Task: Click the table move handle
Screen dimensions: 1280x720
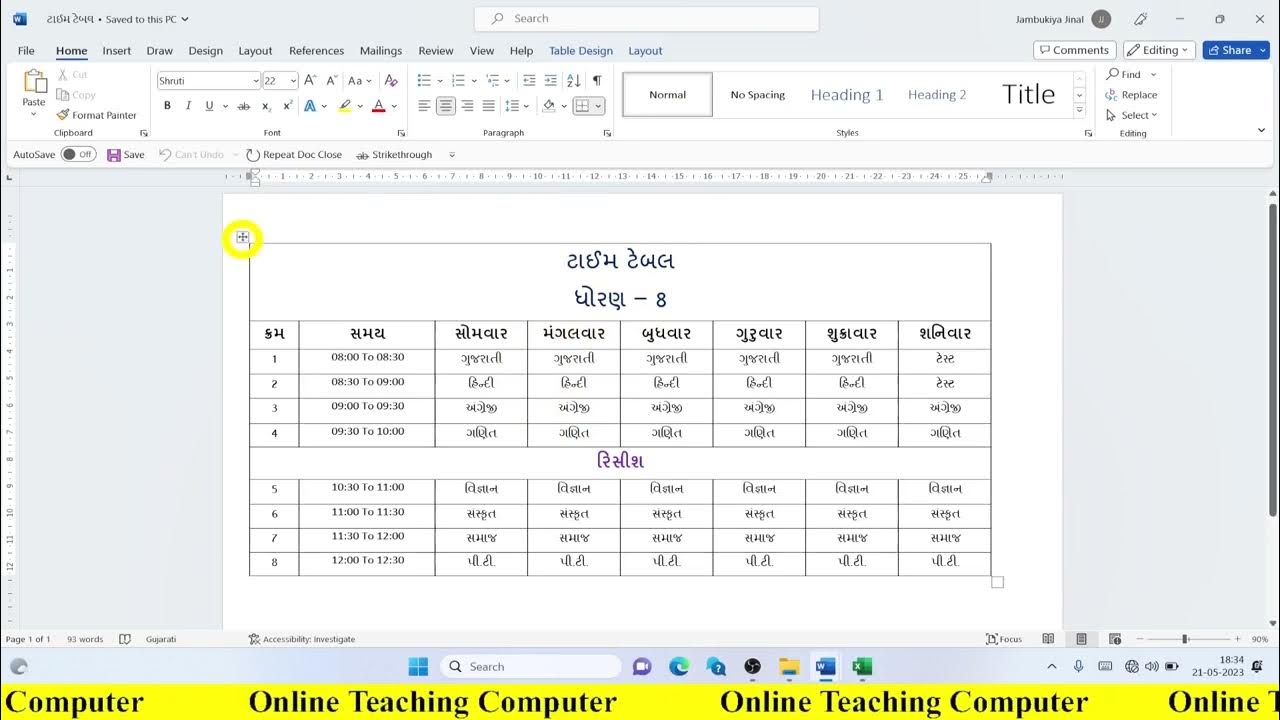Action: click(243, 237)
